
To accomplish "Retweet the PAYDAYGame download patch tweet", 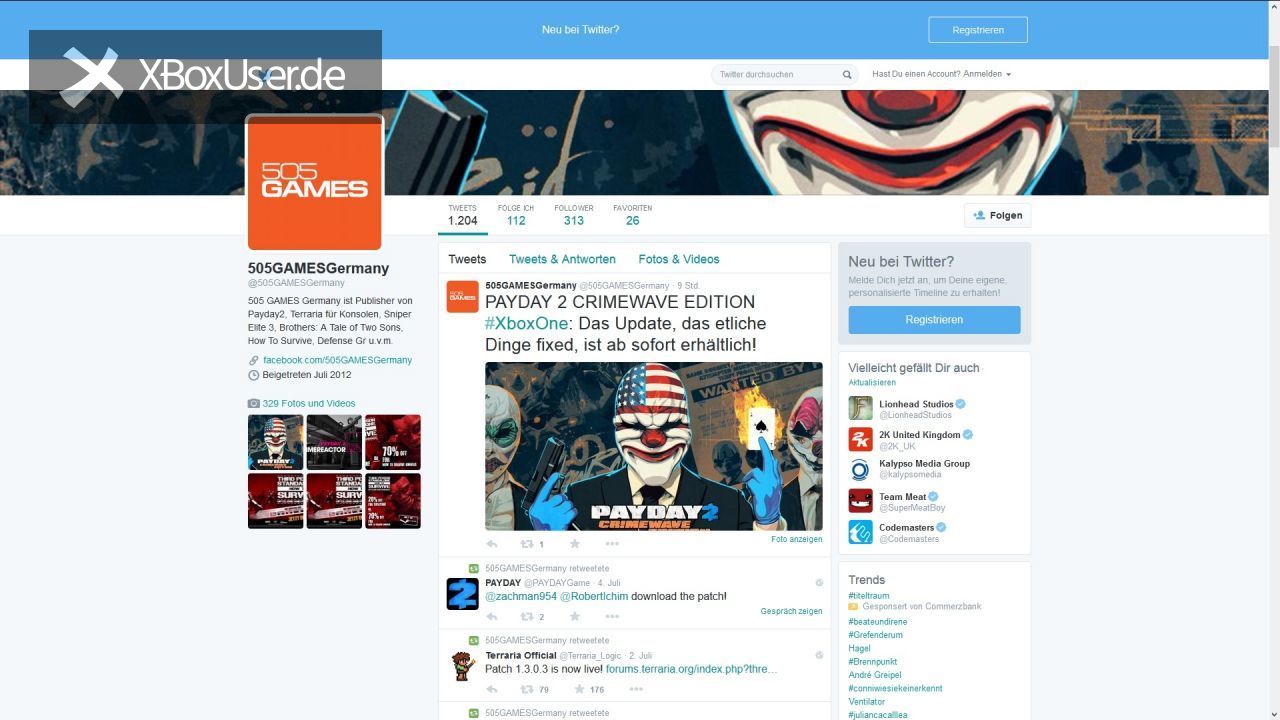I will (x=527, y=616).
